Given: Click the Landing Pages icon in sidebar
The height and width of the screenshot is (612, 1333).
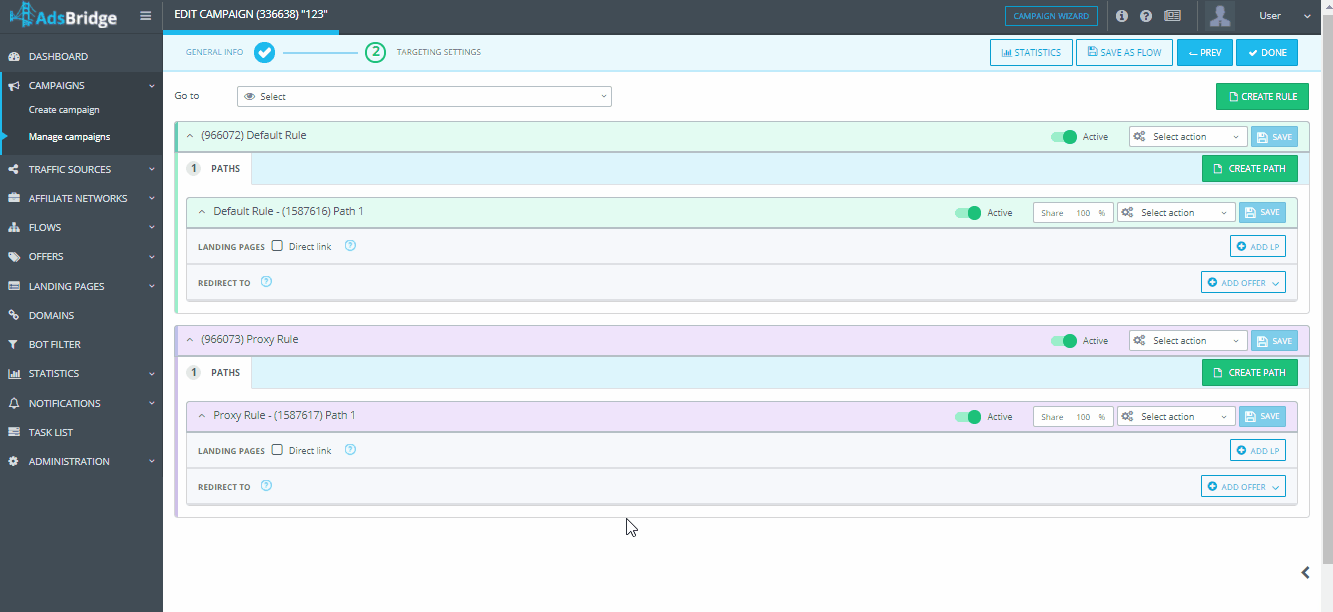Looking at the screenshot, I should tap(14, 286).
